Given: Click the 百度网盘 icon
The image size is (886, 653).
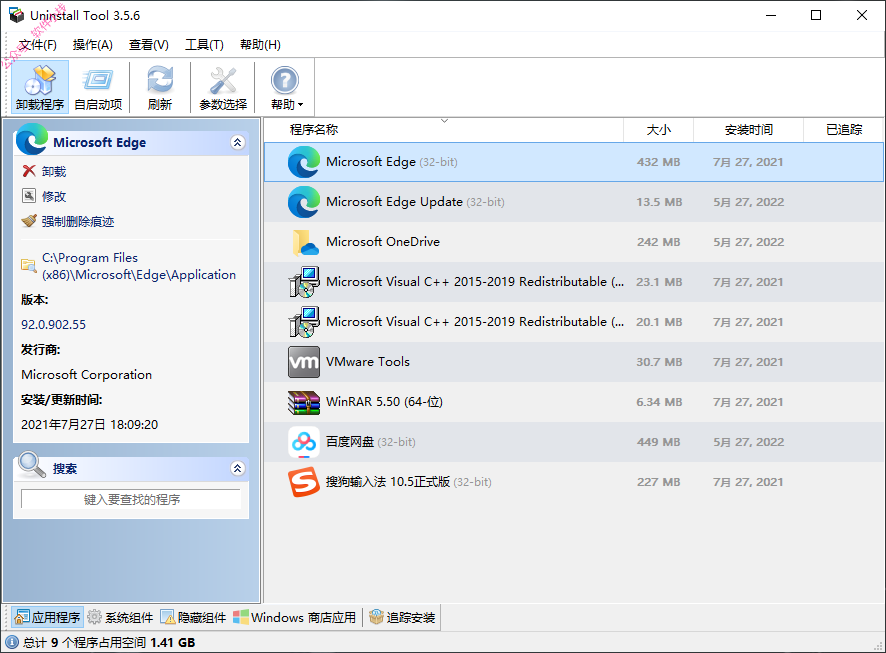Looking at the screenshot, I should tap(304, 442).
